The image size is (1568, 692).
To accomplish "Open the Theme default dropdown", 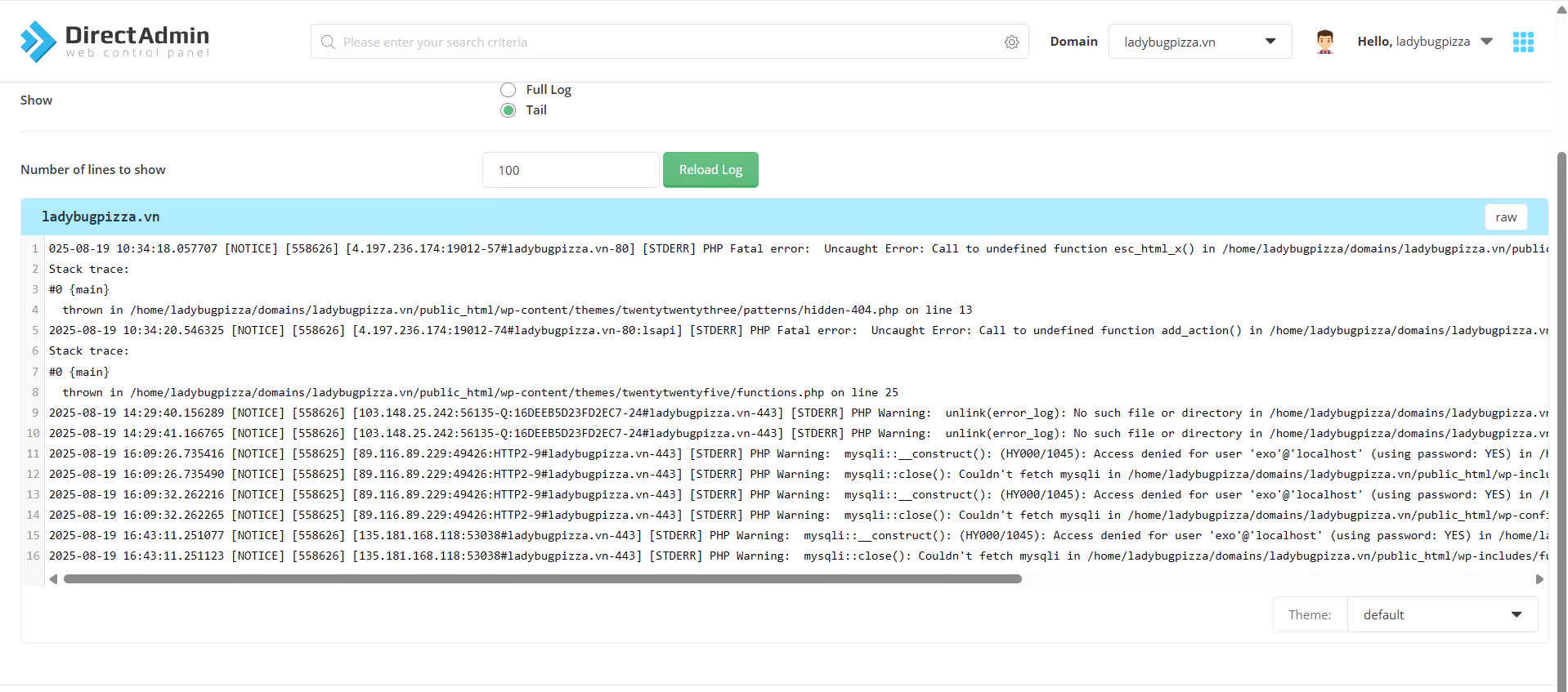I will coord(1443,614).
